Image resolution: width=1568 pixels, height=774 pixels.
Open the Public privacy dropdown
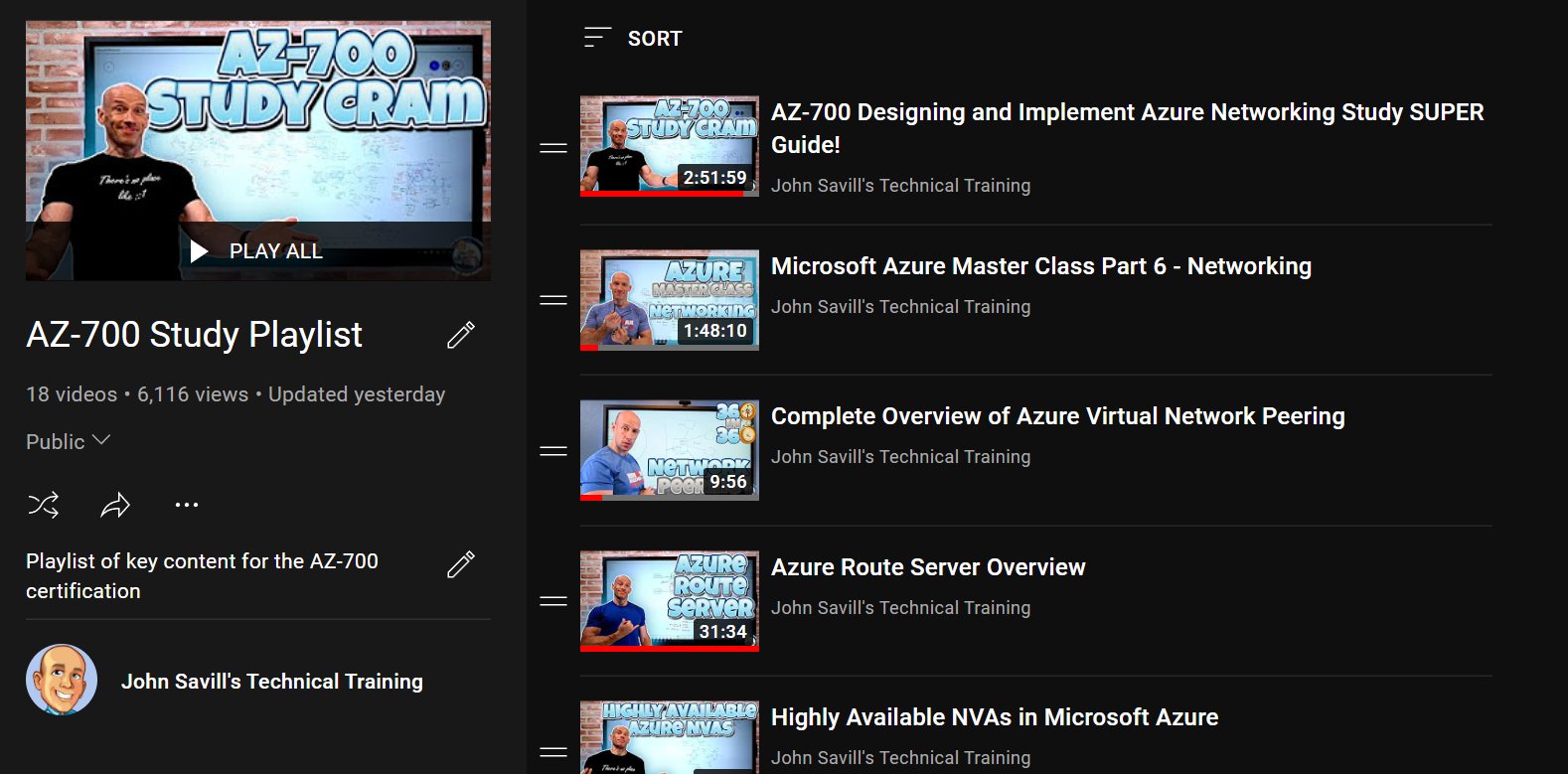click(68, 441)
